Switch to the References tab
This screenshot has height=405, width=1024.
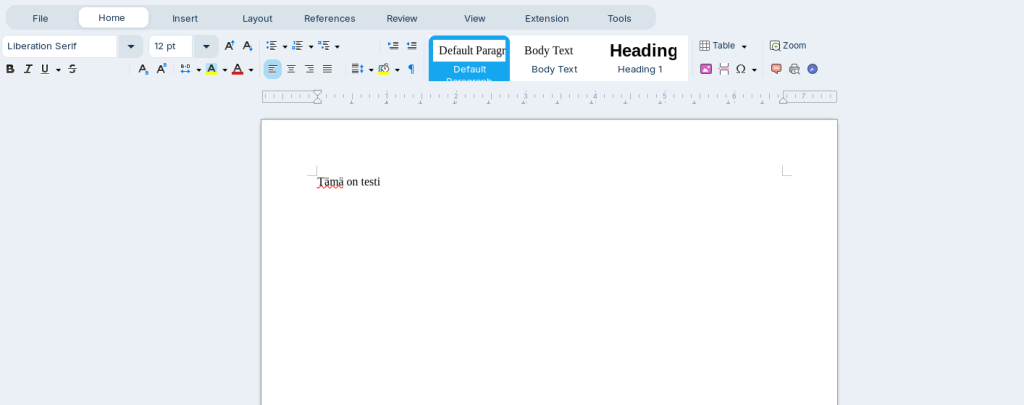tap(330, 18)
